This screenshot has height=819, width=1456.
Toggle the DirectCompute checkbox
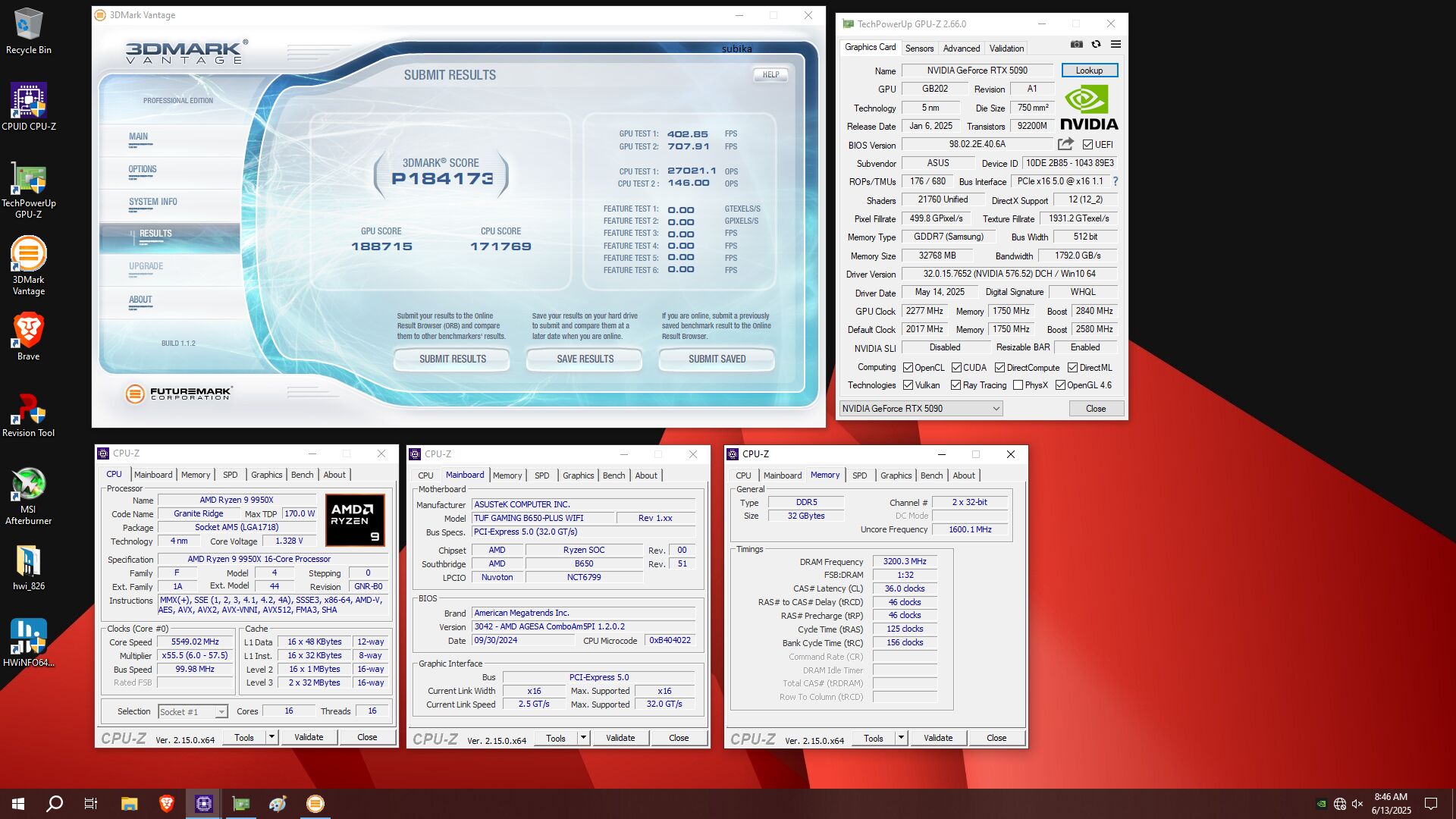[999, 368]
